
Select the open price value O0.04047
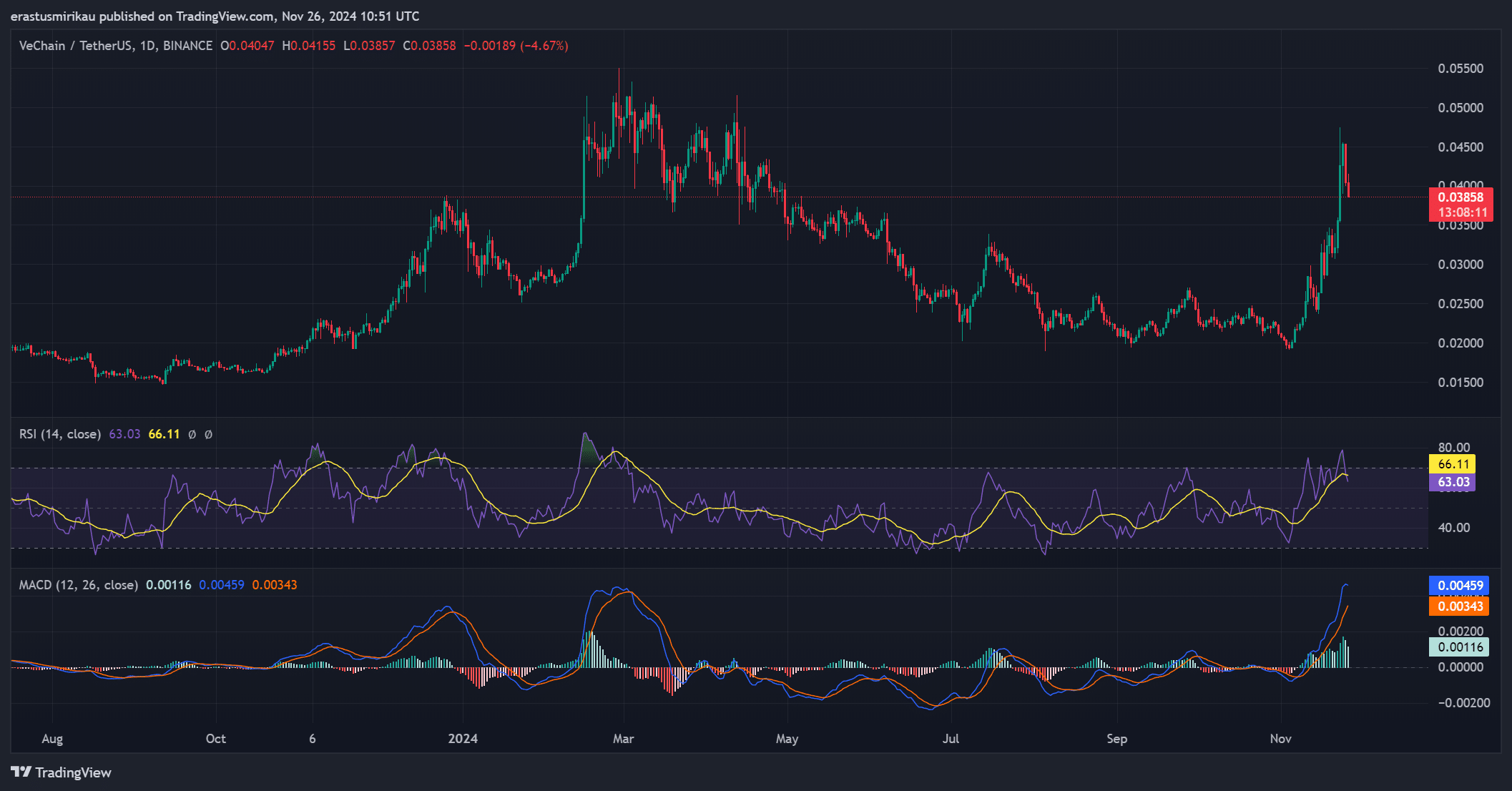point(247,46)
